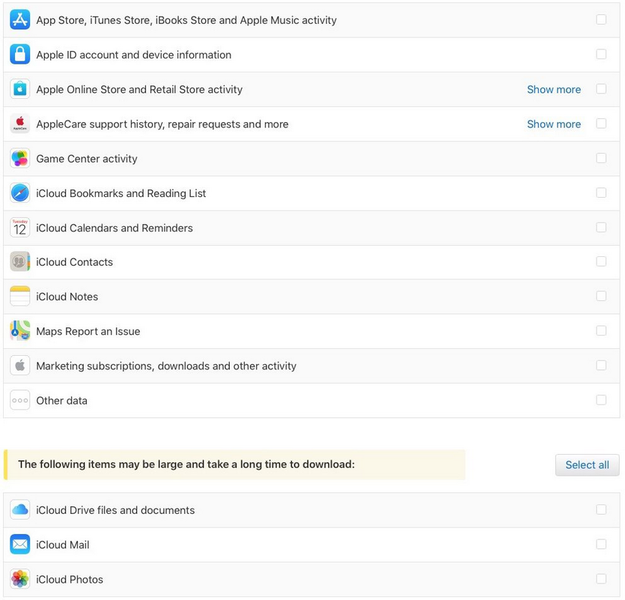625x600 pixels.
Task: Click the Safari compass icon for Bookmarks
Action: tap(20, 193)
